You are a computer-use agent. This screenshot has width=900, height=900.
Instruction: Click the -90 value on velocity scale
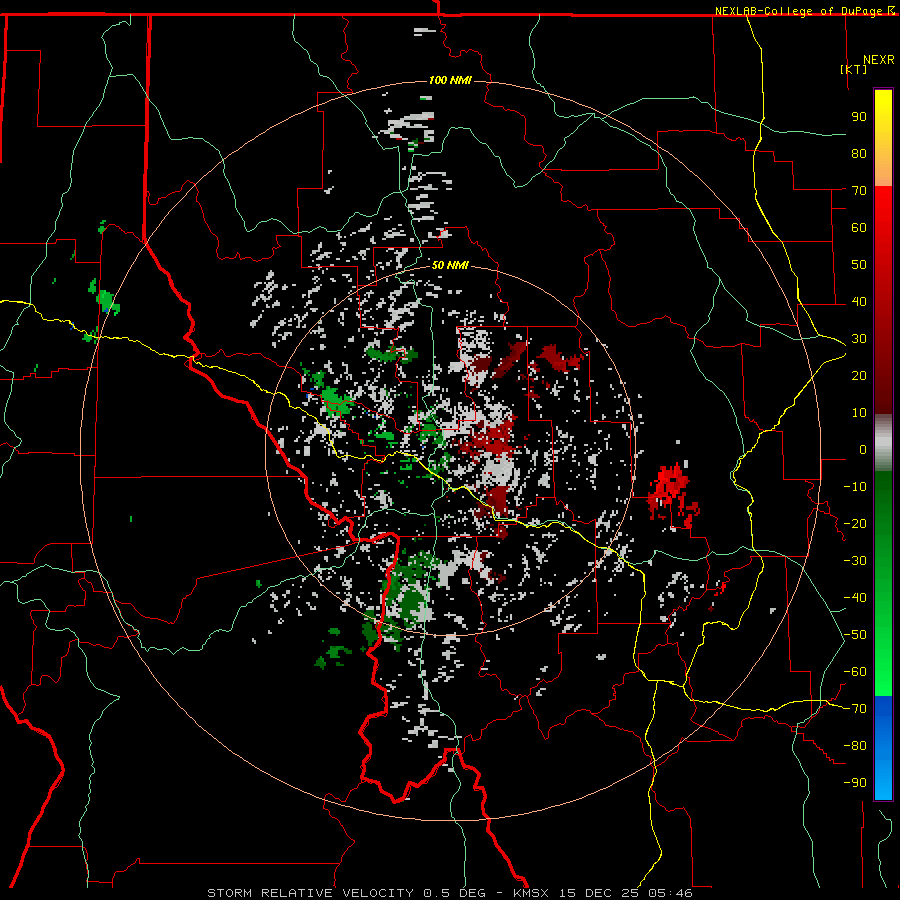[x=855, y=783]
